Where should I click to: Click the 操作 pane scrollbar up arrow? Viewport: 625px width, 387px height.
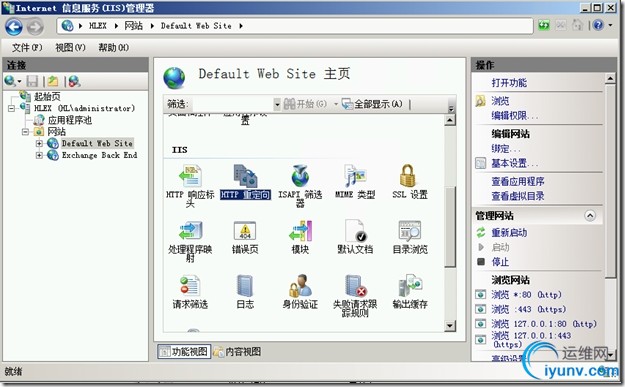pyautogui.click(x=610, y=79)
